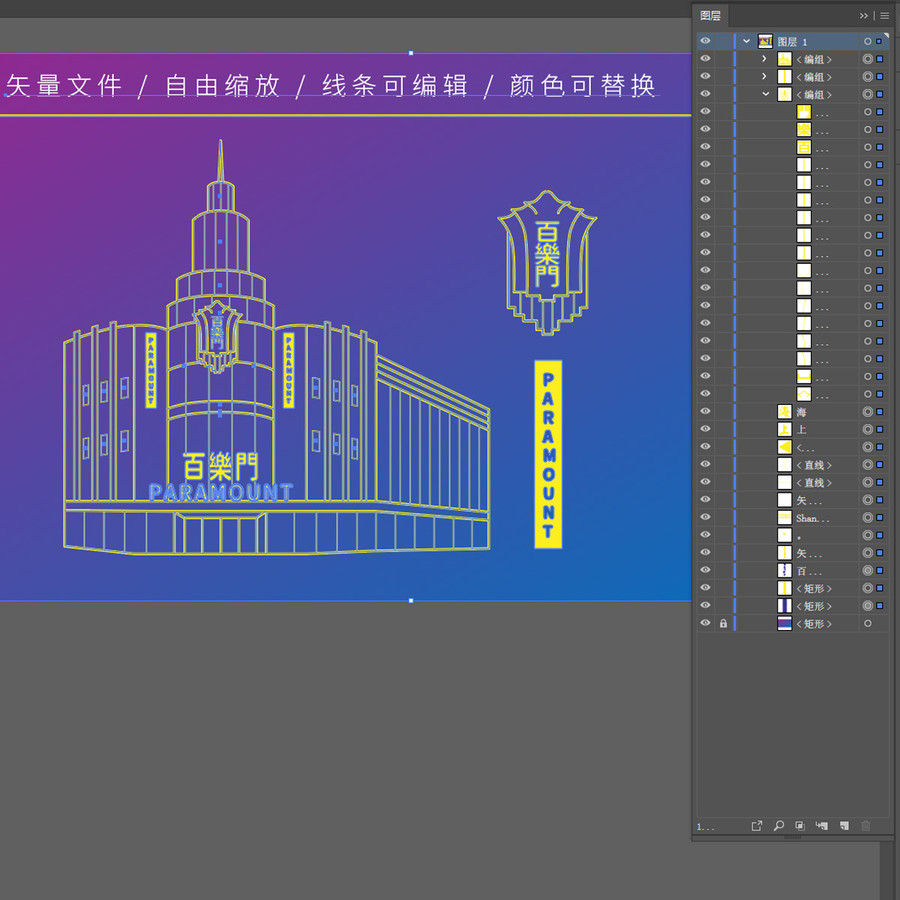The image size is (900, 900).
Task: Click the target circle of 图层 1
Action: click(867, 41)
